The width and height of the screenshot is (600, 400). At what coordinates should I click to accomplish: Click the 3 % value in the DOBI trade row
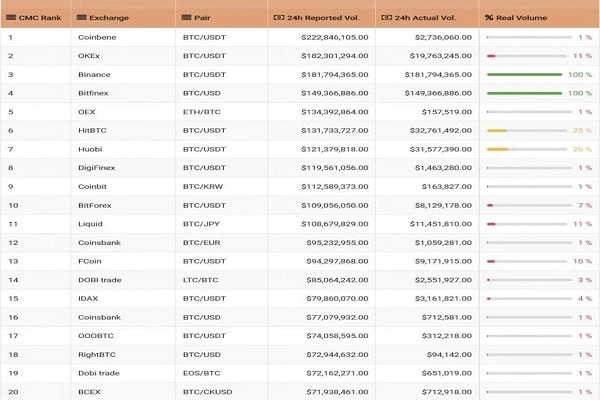(585, 280)
